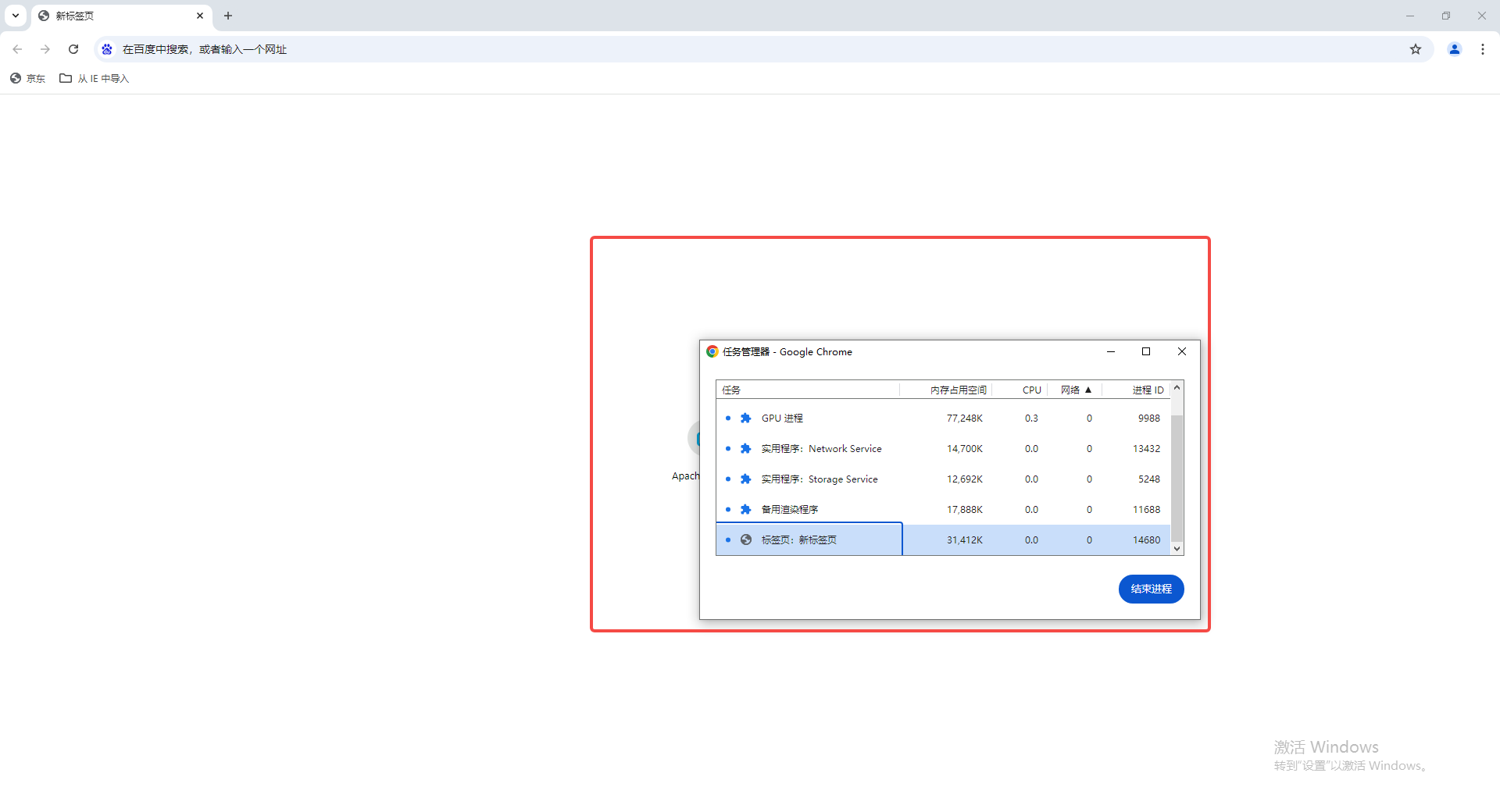Open the Chrome profile avatar menu

(1455, 49)
